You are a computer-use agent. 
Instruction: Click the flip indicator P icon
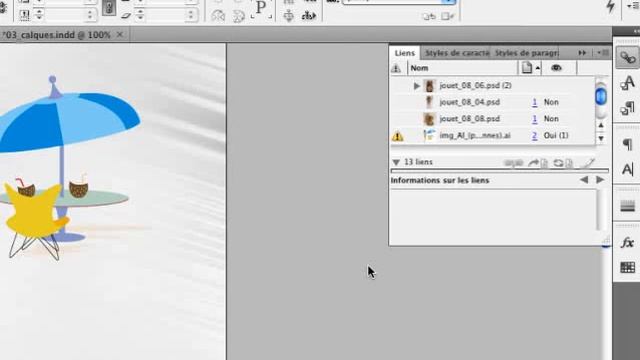click(x=261, y=9)
